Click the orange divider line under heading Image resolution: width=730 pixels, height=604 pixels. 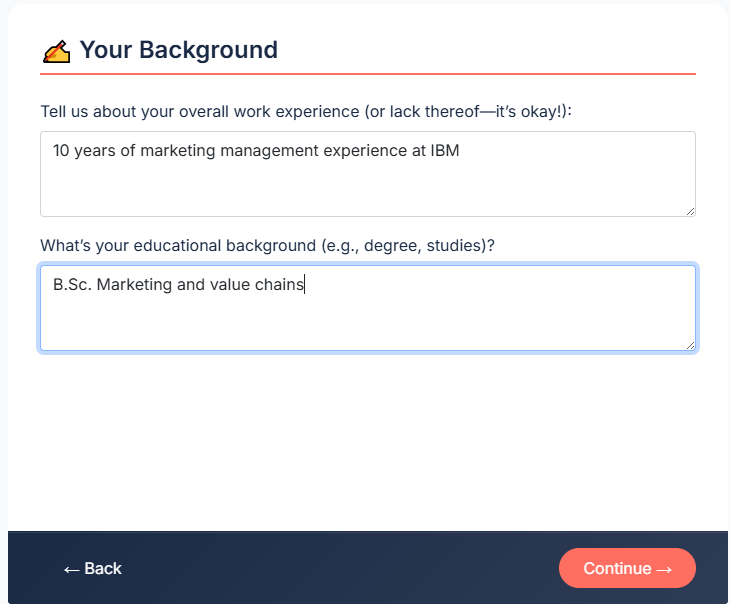[x=367, y=74]
